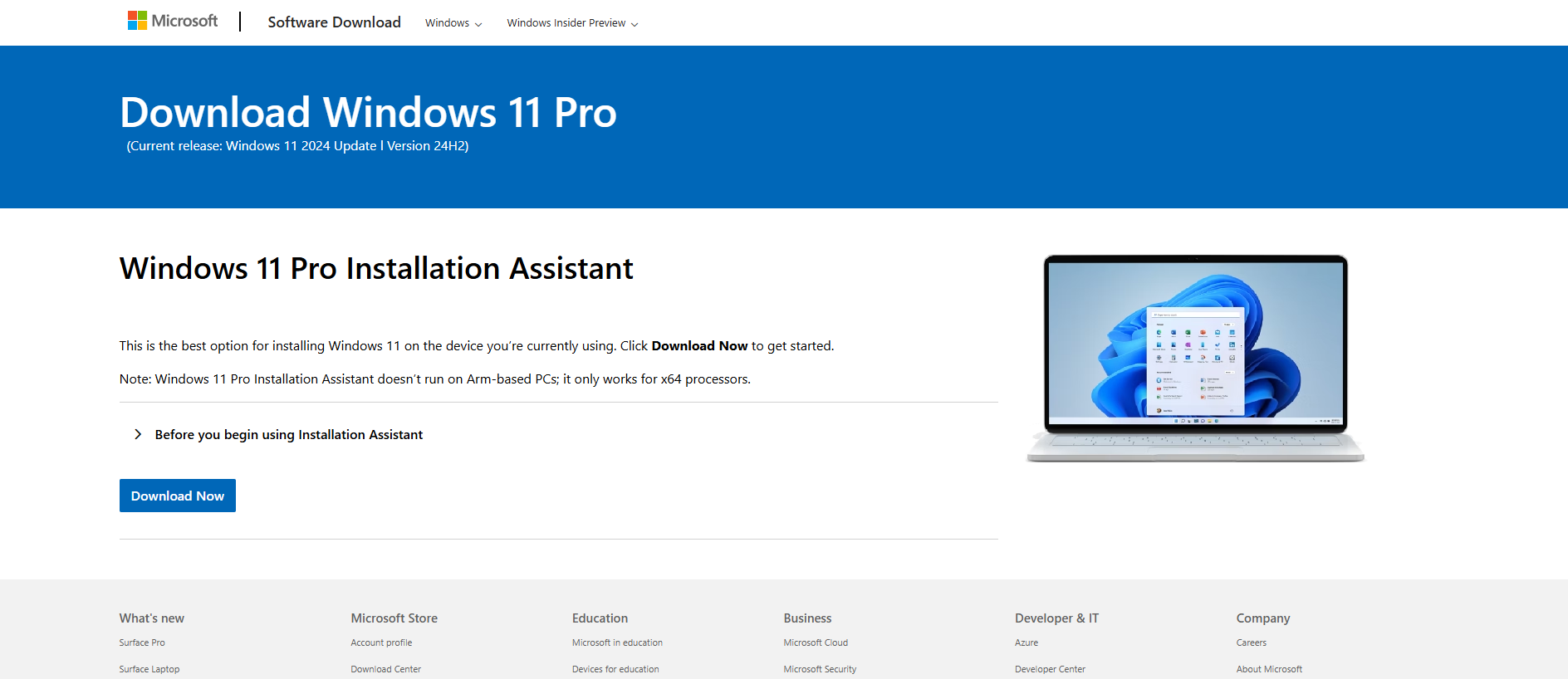This screenshot has height=679, width=1568.
Task: Open Microsoft in education link
Action: (x=617, y=642)
